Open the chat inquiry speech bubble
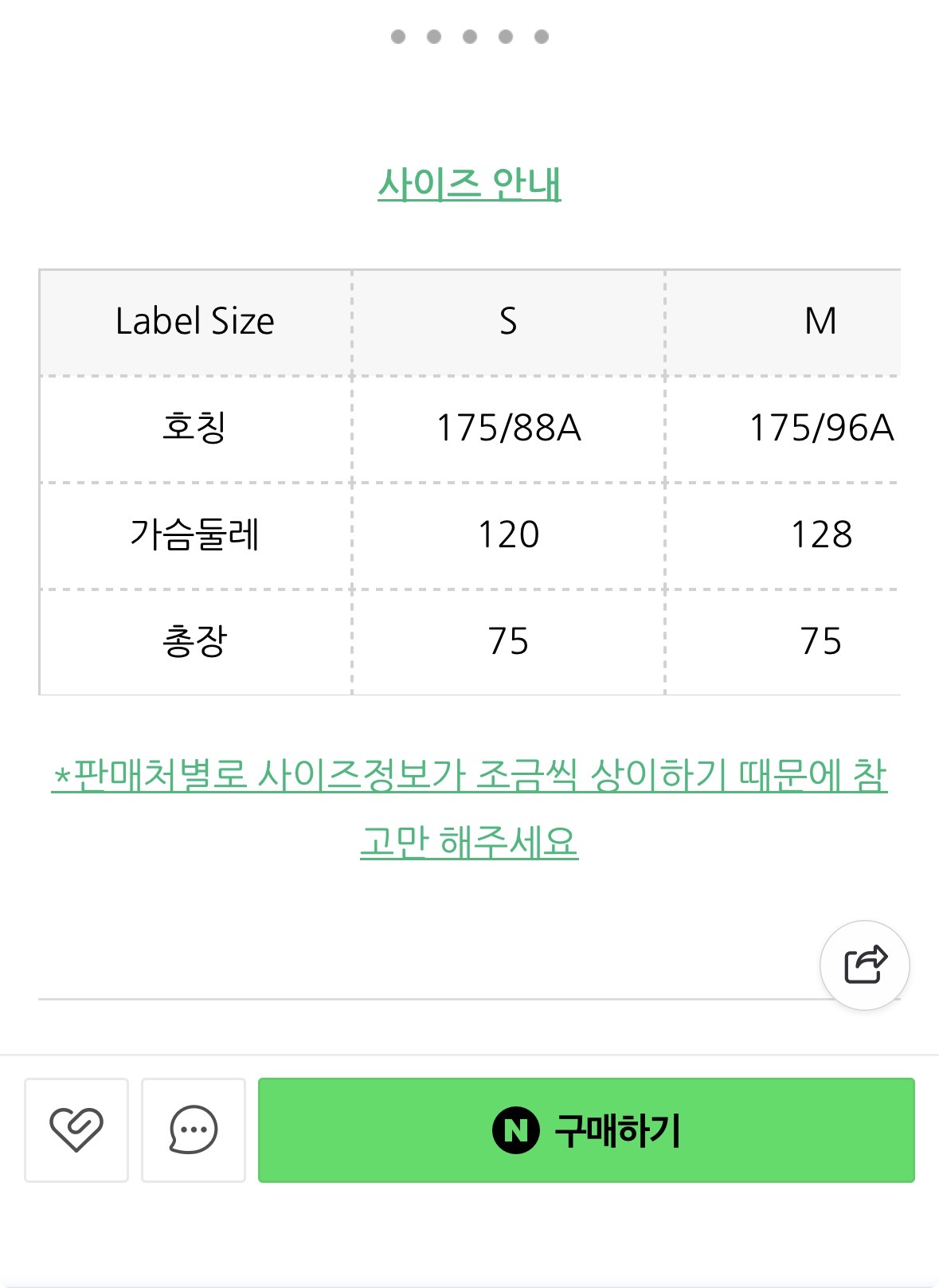 tap(193, 1129)
